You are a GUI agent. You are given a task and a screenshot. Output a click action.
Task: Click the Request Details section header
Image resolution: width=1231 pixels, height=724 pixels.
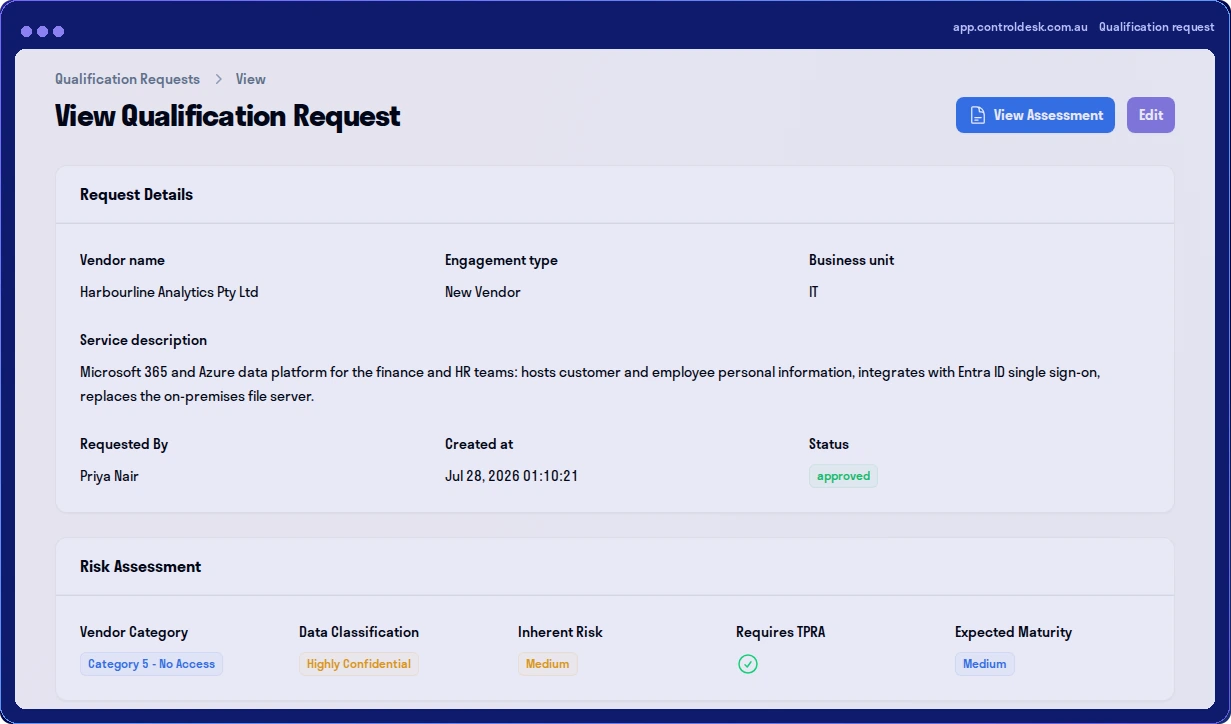pyautogui.click(x=614, y=195)
